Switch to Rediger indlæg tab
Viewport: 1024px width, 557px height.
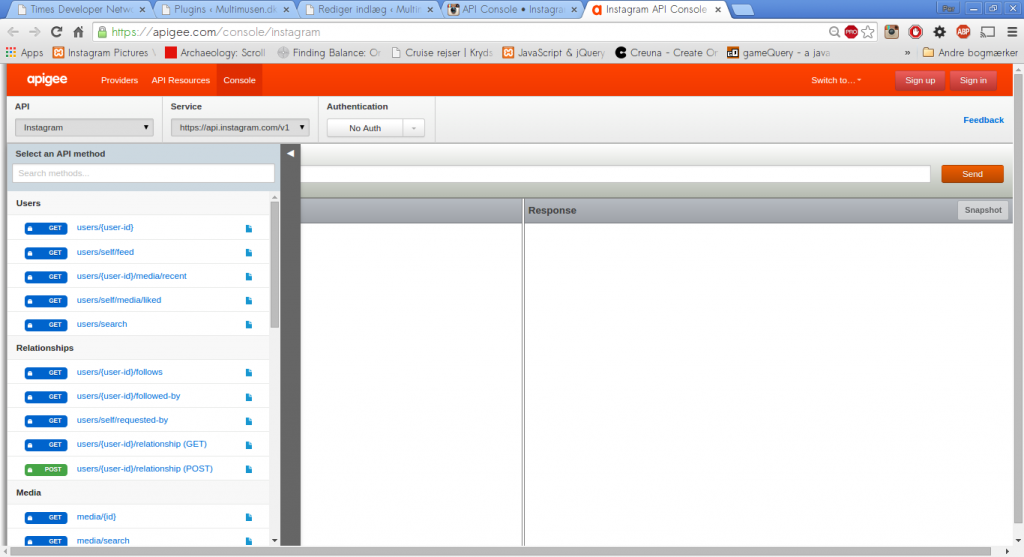[x=368, y=10]
